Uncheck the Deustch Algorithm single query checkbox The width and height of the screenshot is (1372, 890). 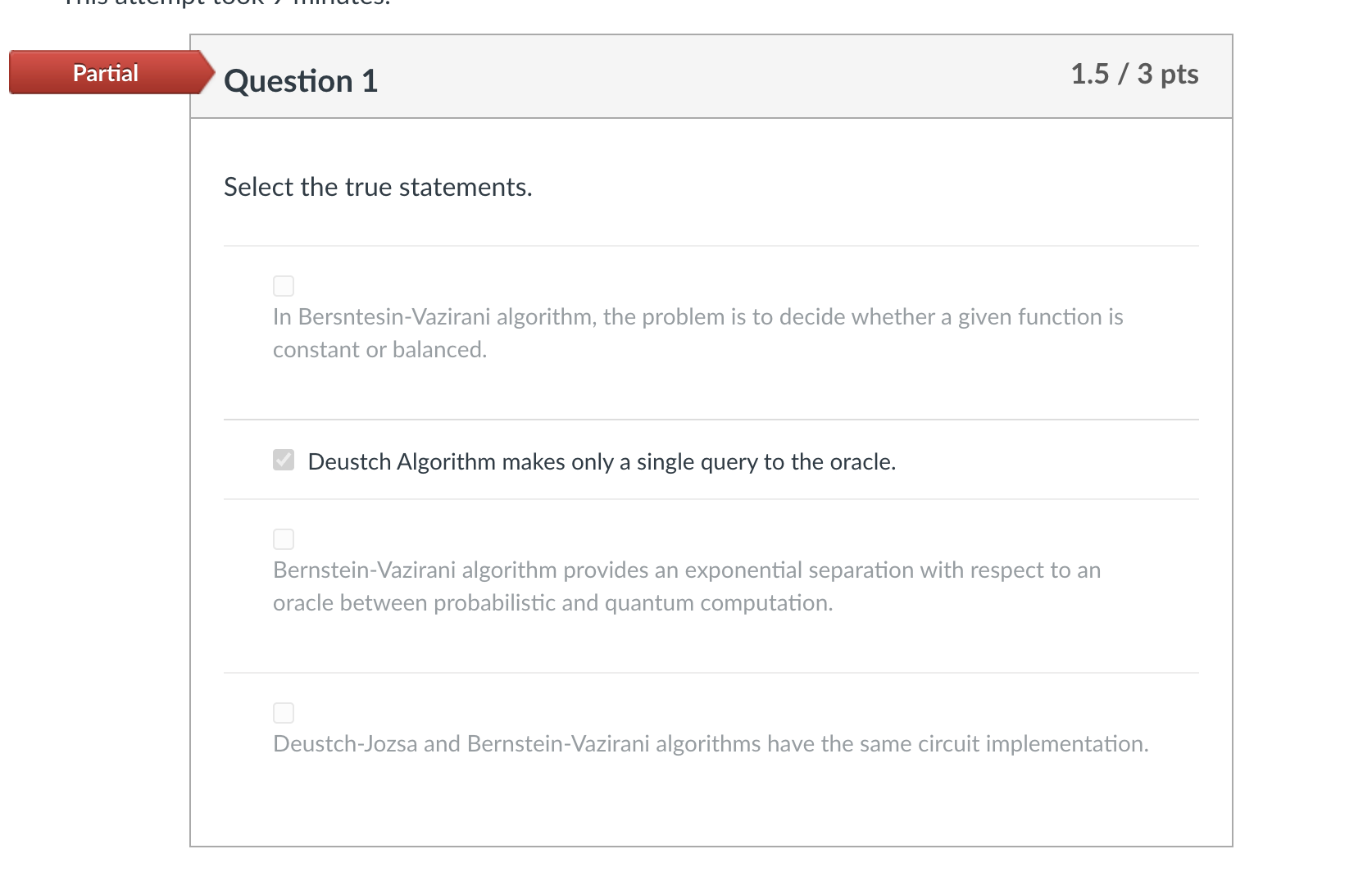tap(283, 460)
